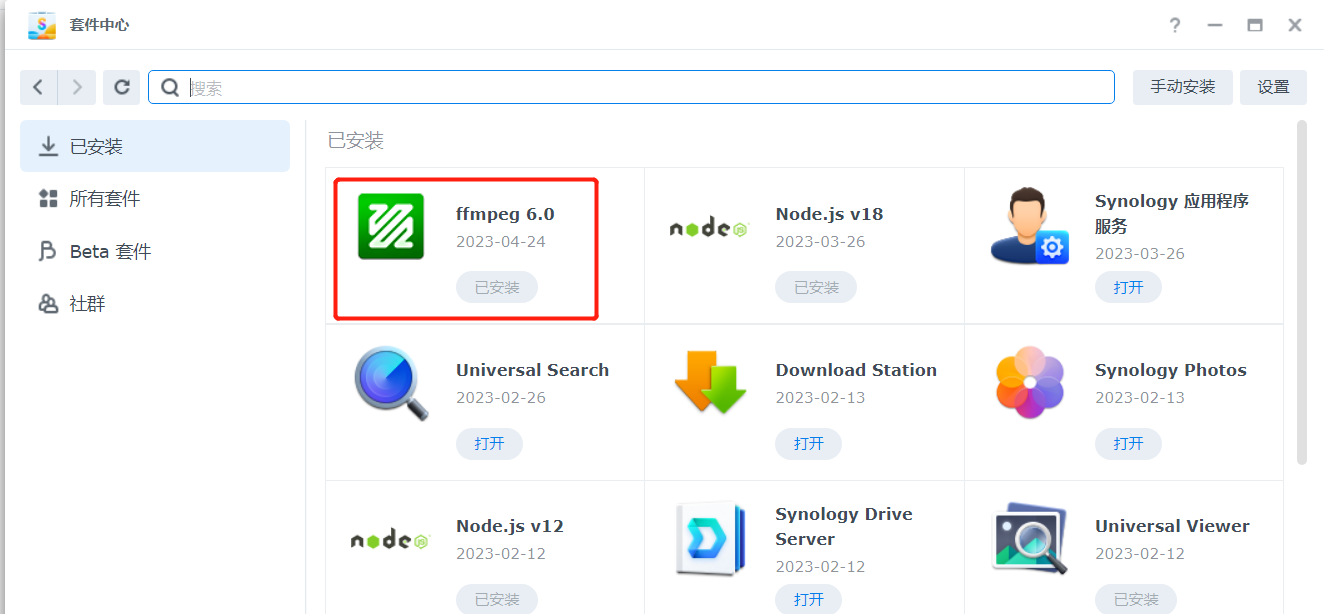
Task: Open the Download Station package title
Action: [x=856, y=370]
